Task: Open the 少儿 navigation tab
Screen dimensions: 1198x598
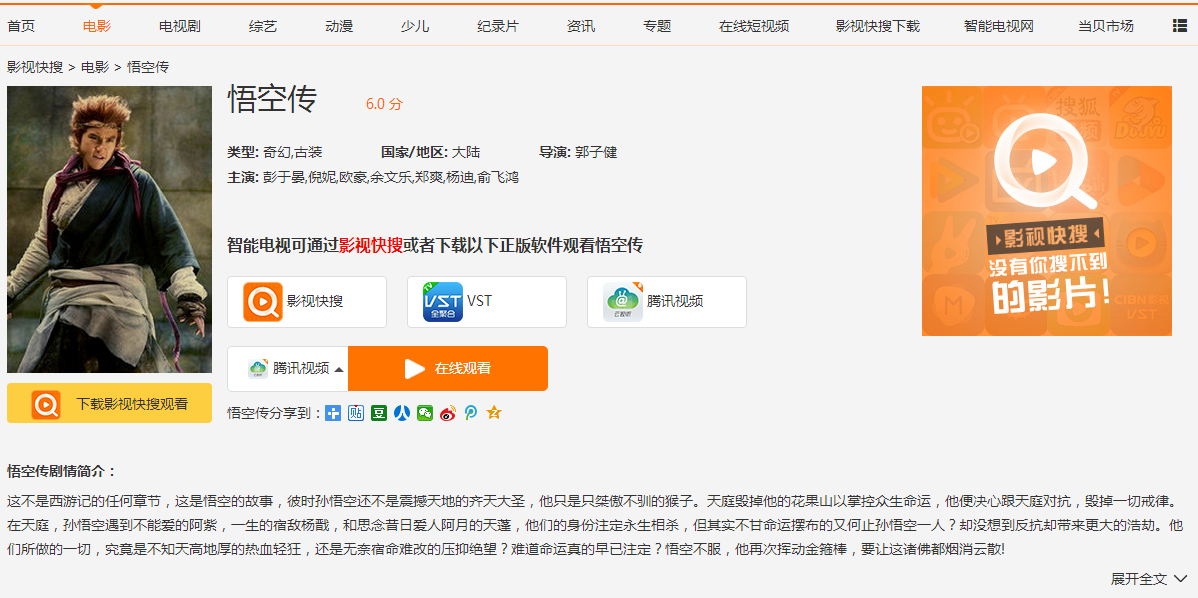Action: 415,27
